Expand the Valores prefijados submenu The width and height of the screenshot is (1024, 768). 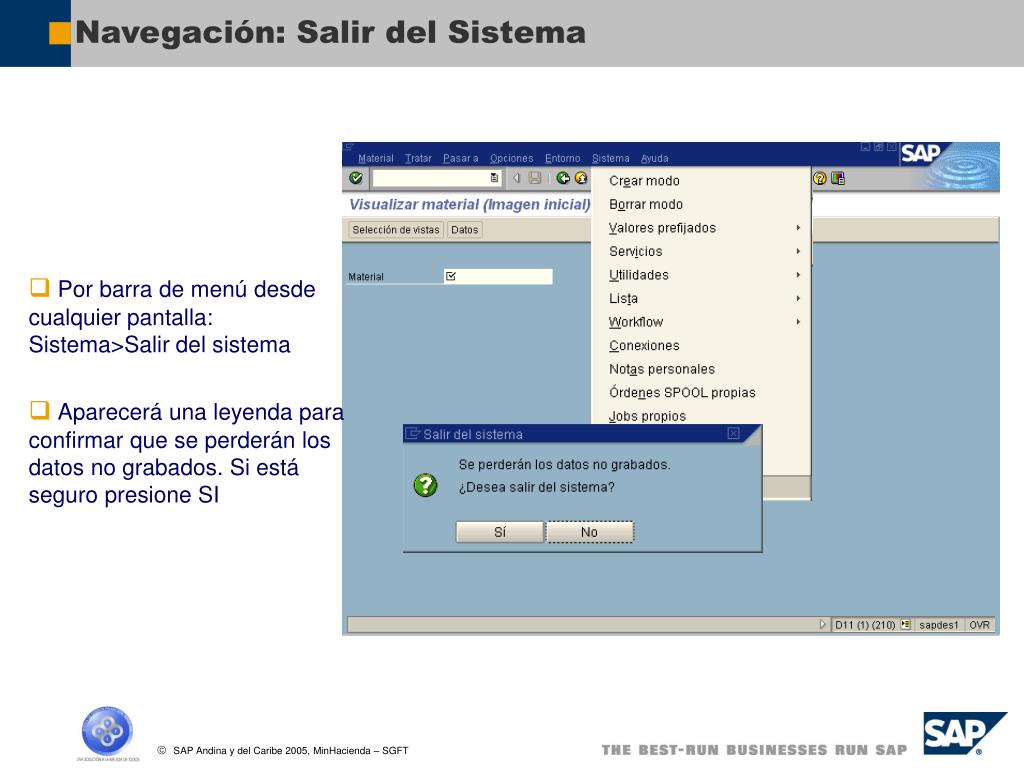(701, 228)
